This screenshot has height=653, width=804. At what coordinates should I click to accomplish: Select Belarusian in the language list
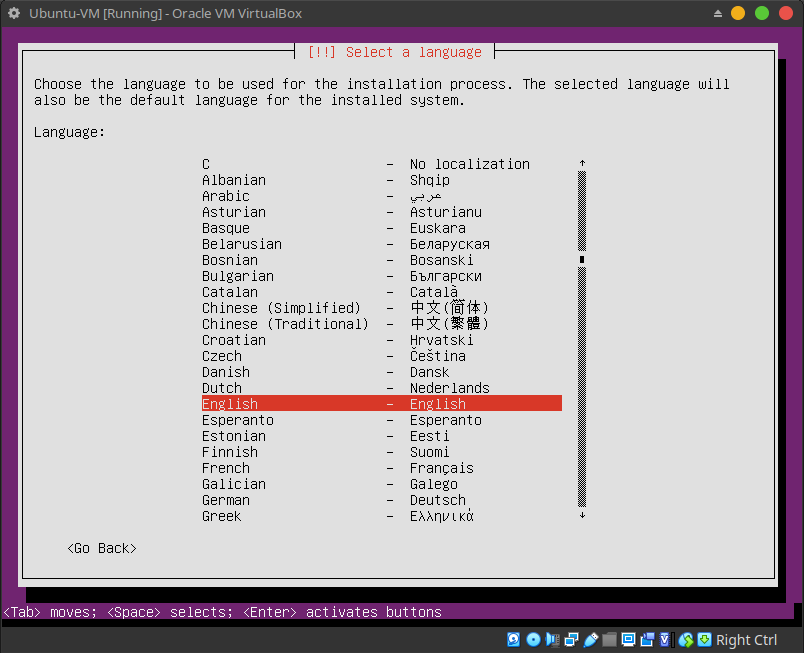(x=382, y=244)
